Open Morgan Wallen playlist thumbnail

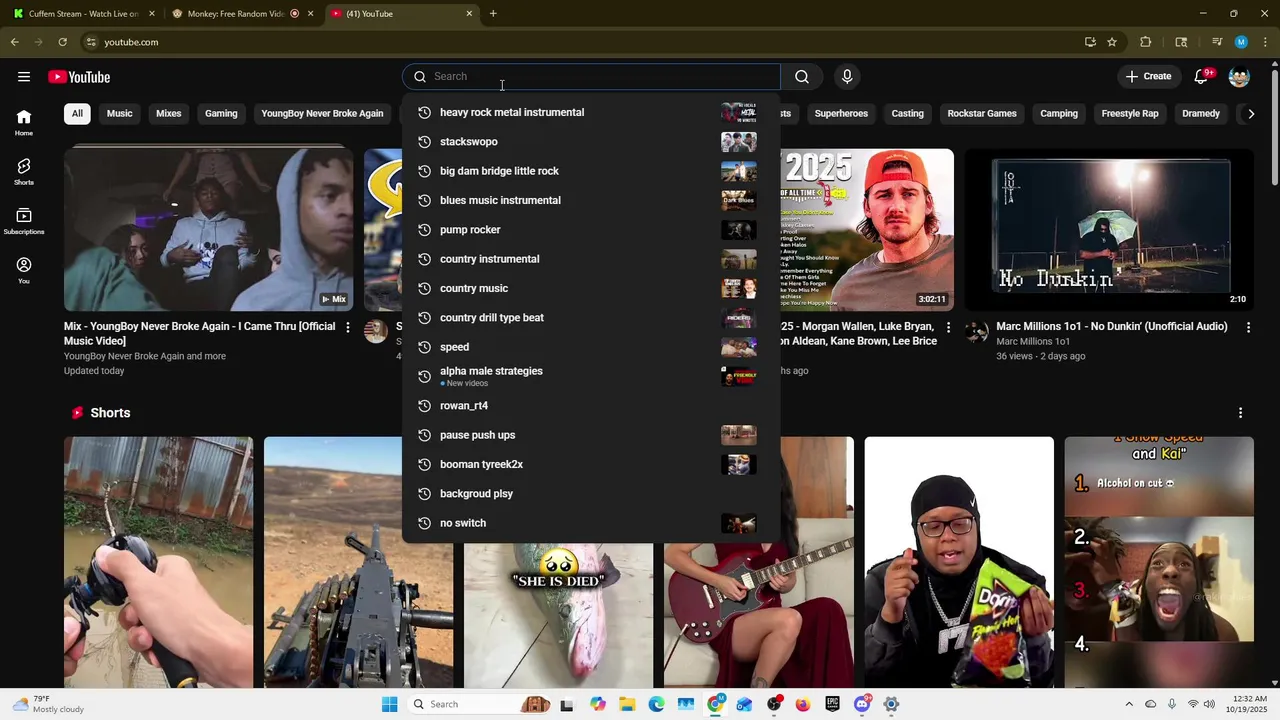[867, 230]
